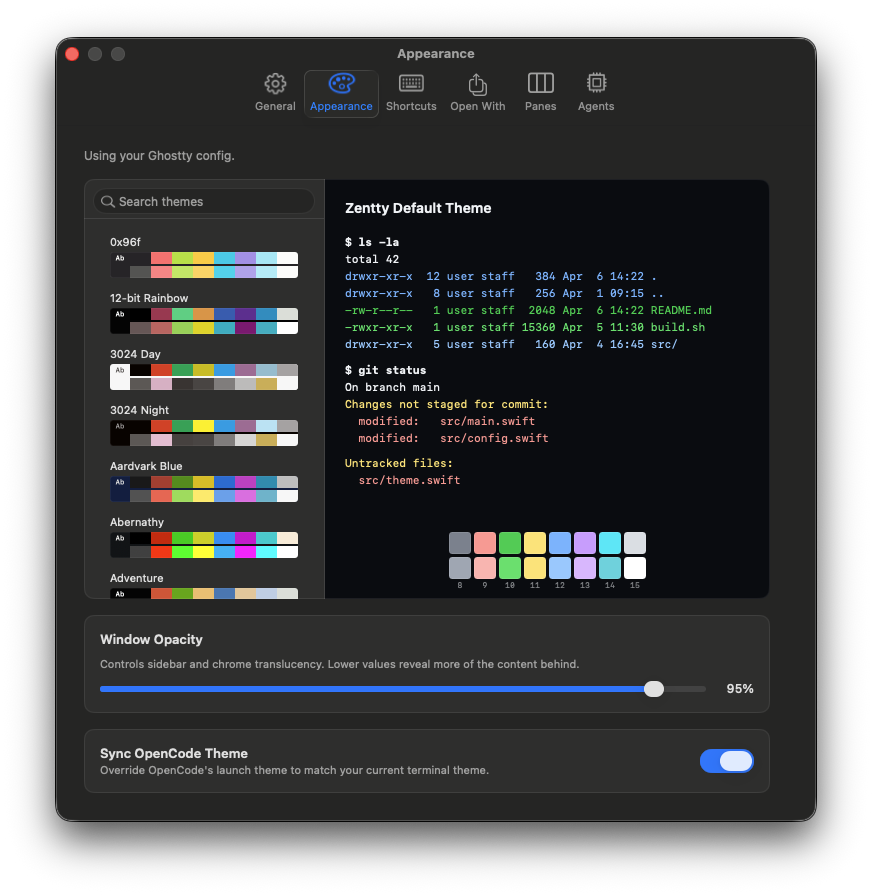Click the build.sh filename in preview

pyautogui.click(x=677, y=328)
